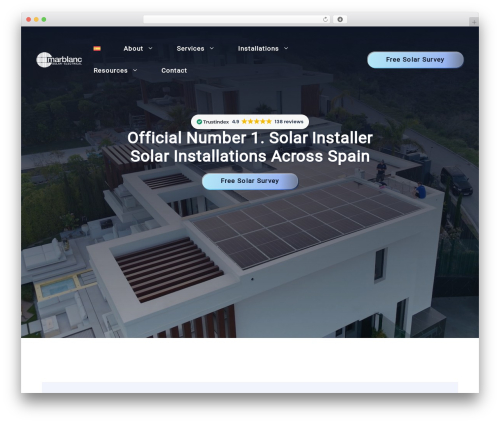This screenshot has height=423, width=500.
Task: Open the 138 reviews link
Action: pos(289,122)
